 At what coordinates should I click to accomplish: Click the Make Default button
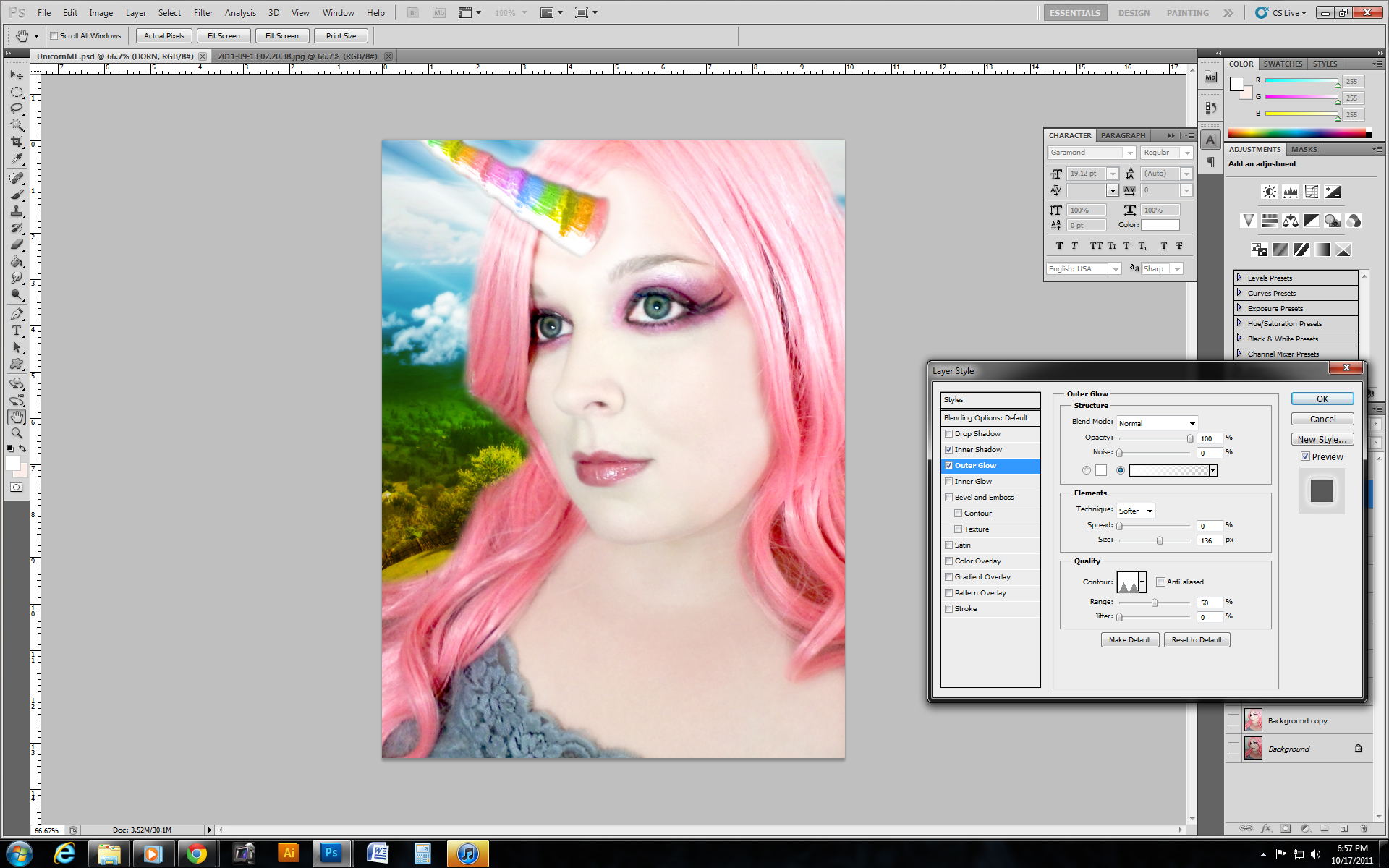coord(1129,640)
